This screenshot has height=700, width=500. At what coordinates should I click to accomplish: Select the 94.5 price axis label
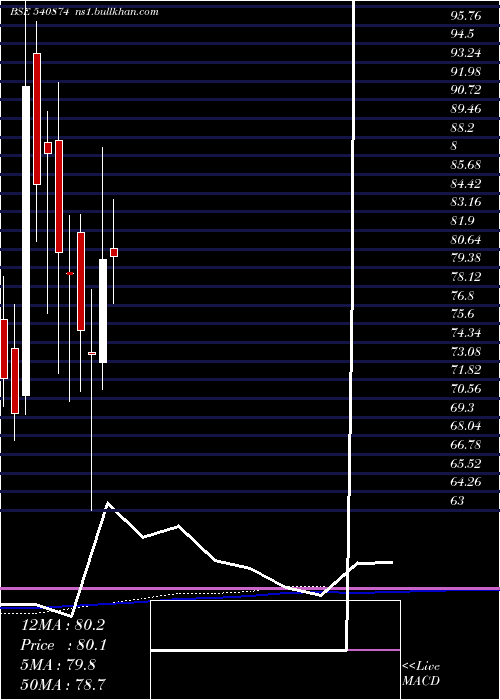[x=462, y=34]
